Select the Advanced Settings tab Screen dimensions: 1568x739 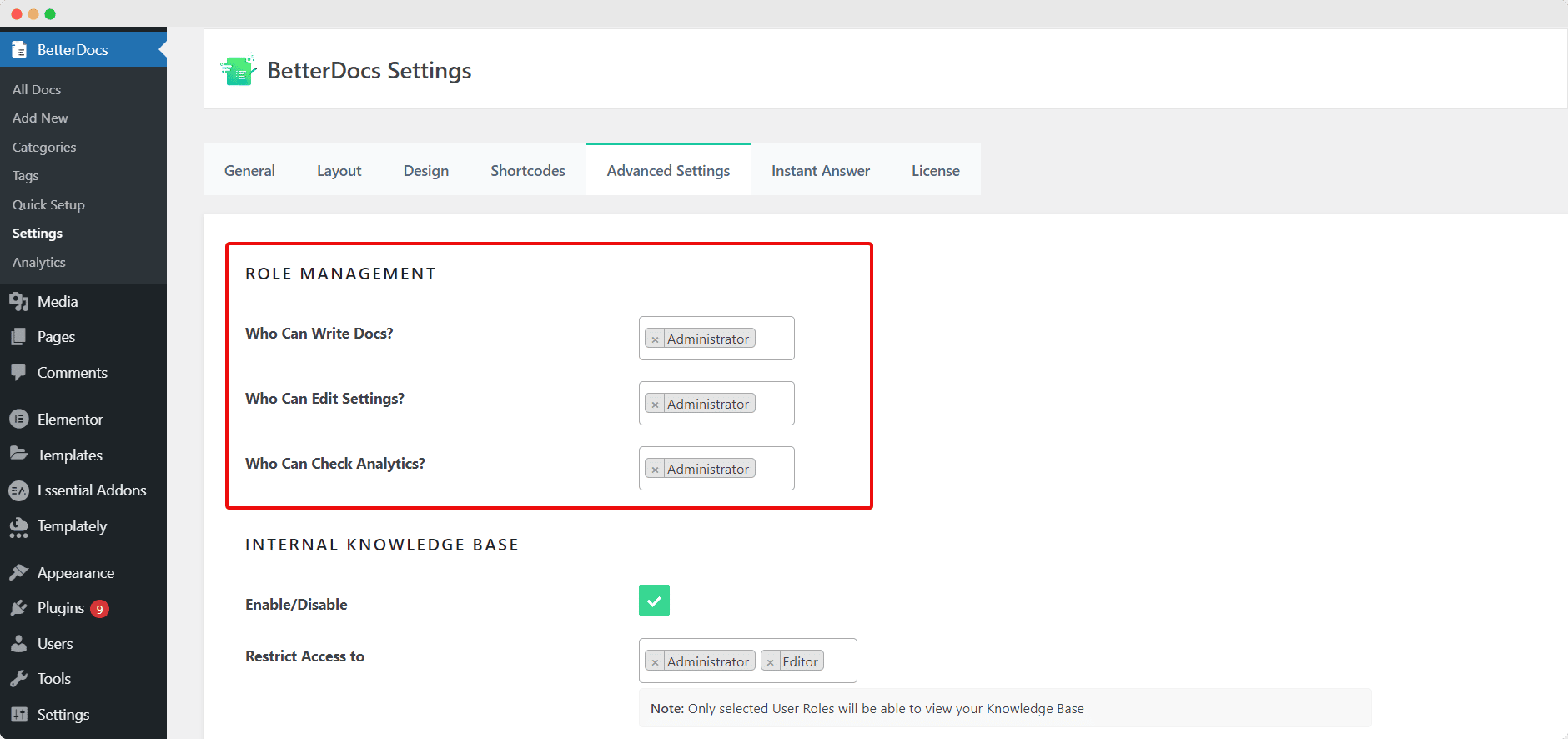coord(668,170)
